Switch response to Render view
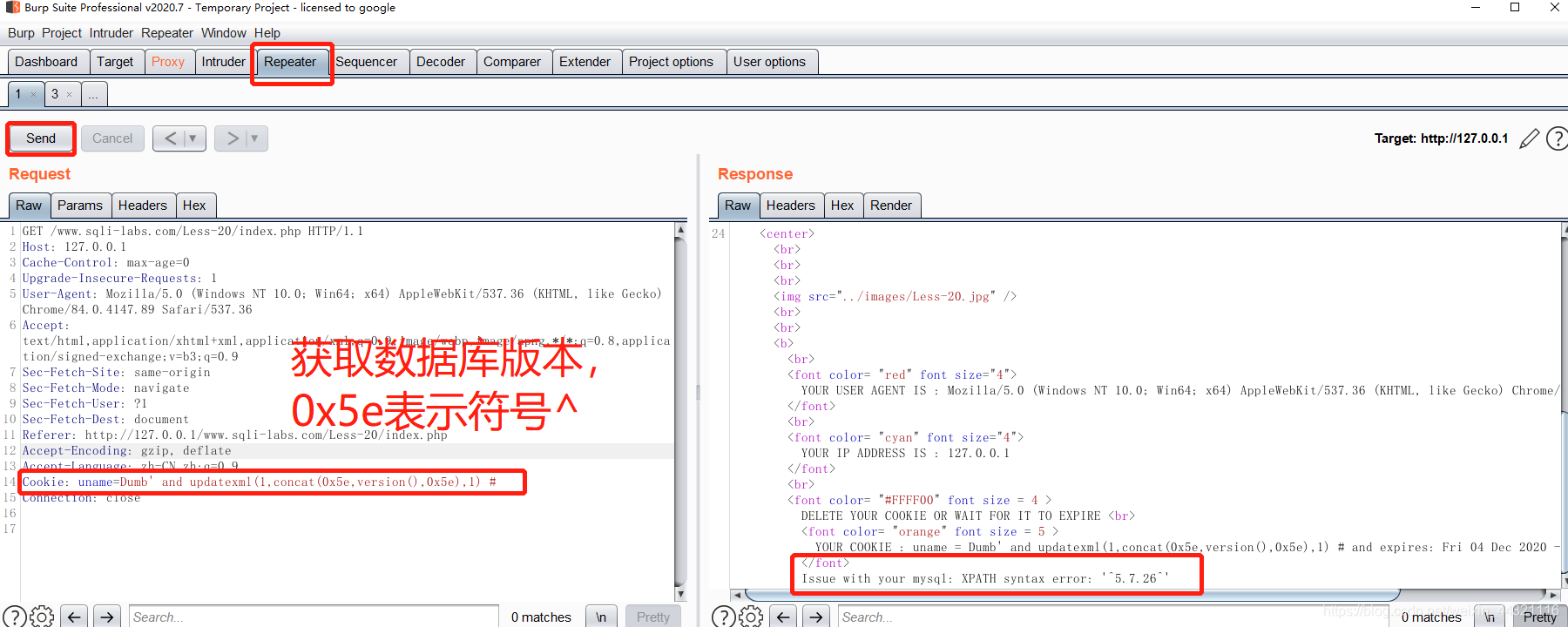Image resolution: width=1568 pixels, height=627 pixels. click(x=891, y=206)
